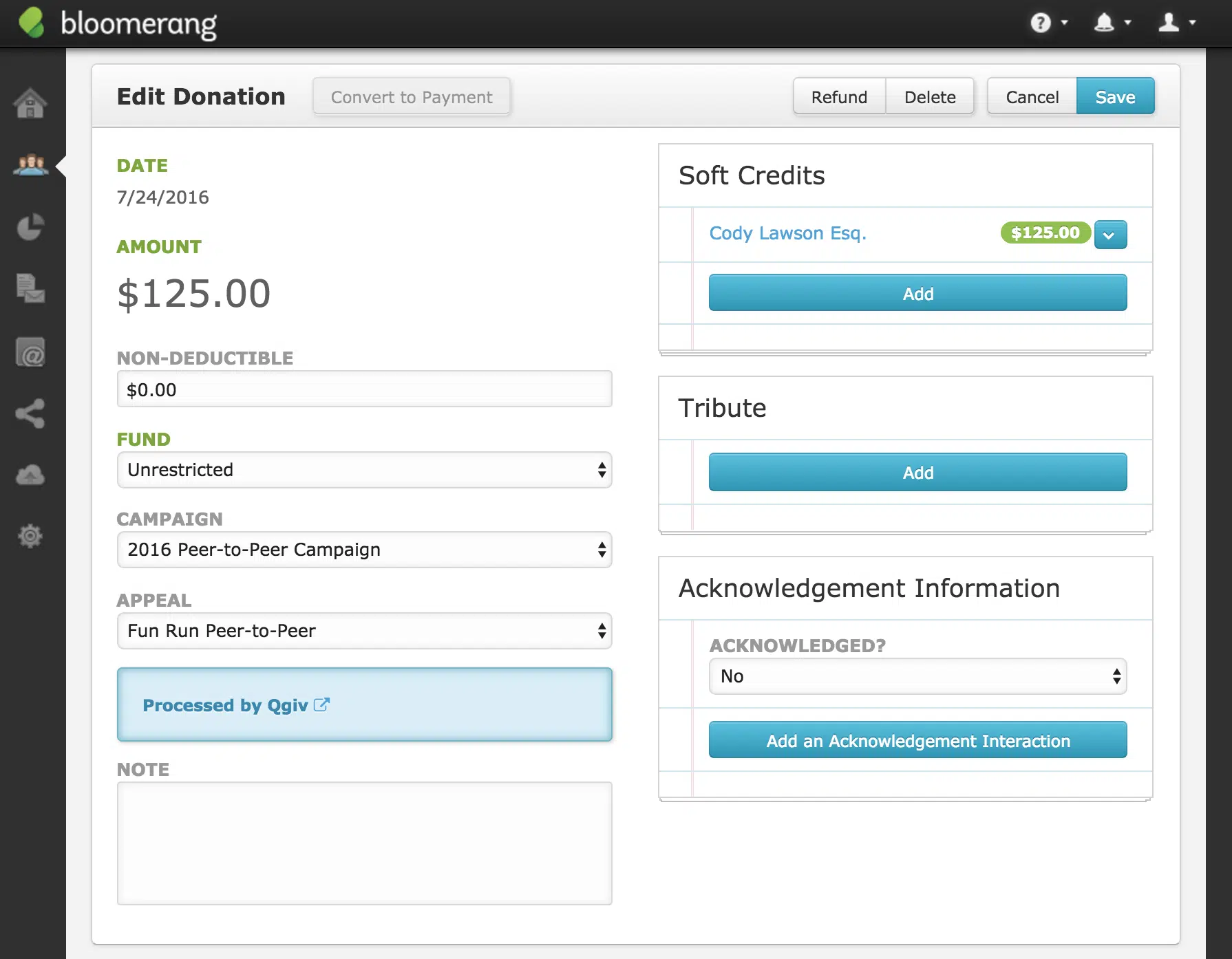The height and width of the screenshot is (959, 1232).
Task: Open the user account menu
Action: pyautogui.click(x=1176, y=23)
